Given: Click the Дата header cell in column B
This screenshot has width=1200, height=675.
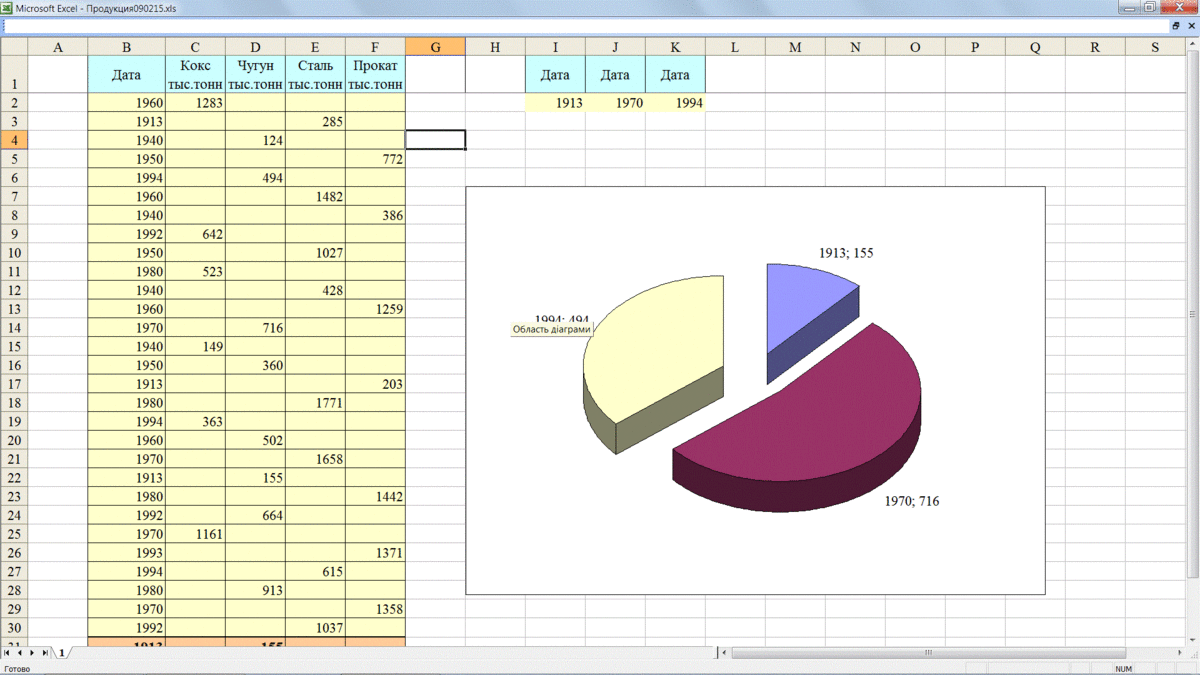Looking at the screenshot, I should 126,75.
